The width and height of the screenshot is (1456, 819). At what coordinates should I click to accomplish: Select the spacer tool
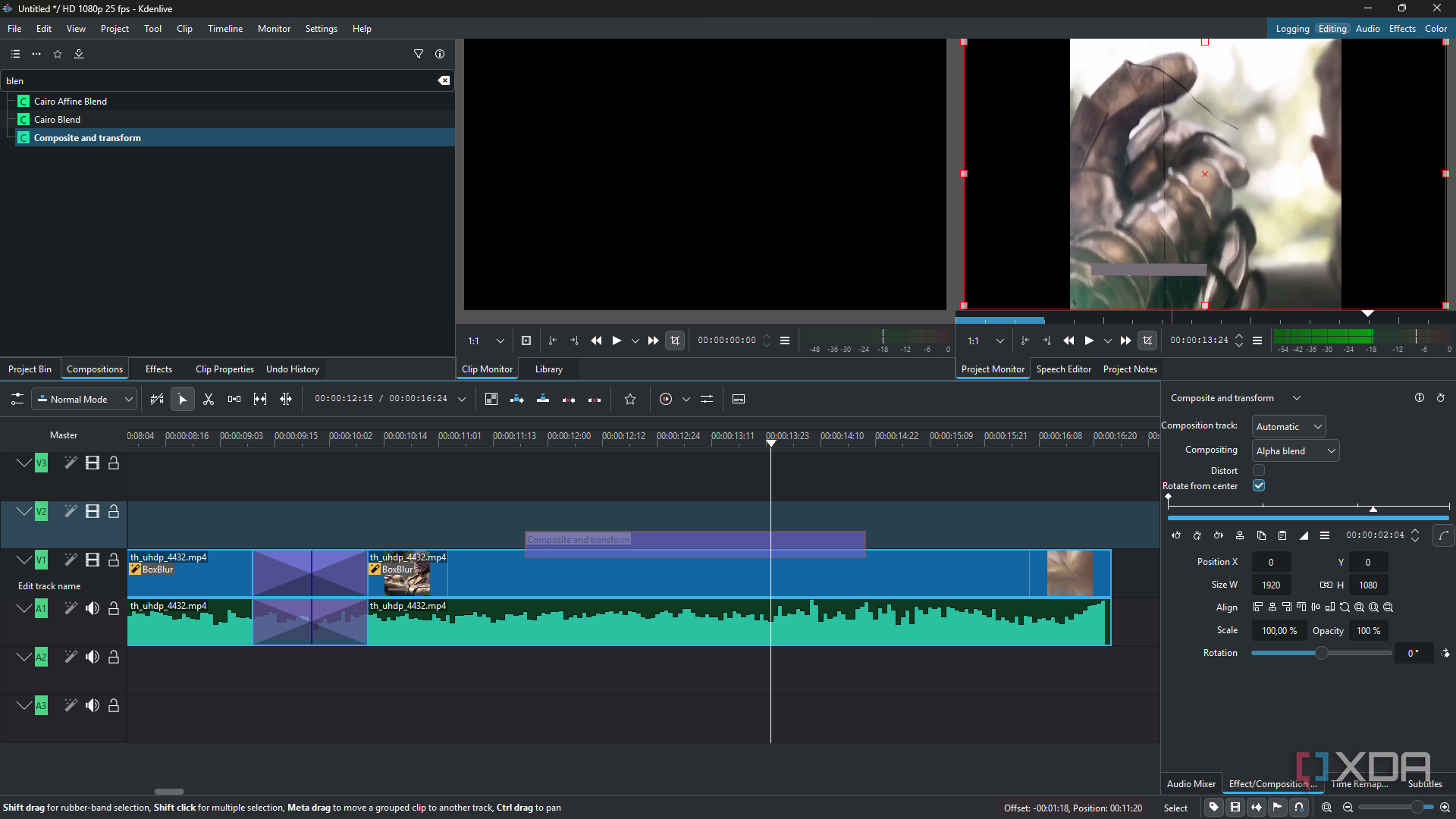click(234, 399)
